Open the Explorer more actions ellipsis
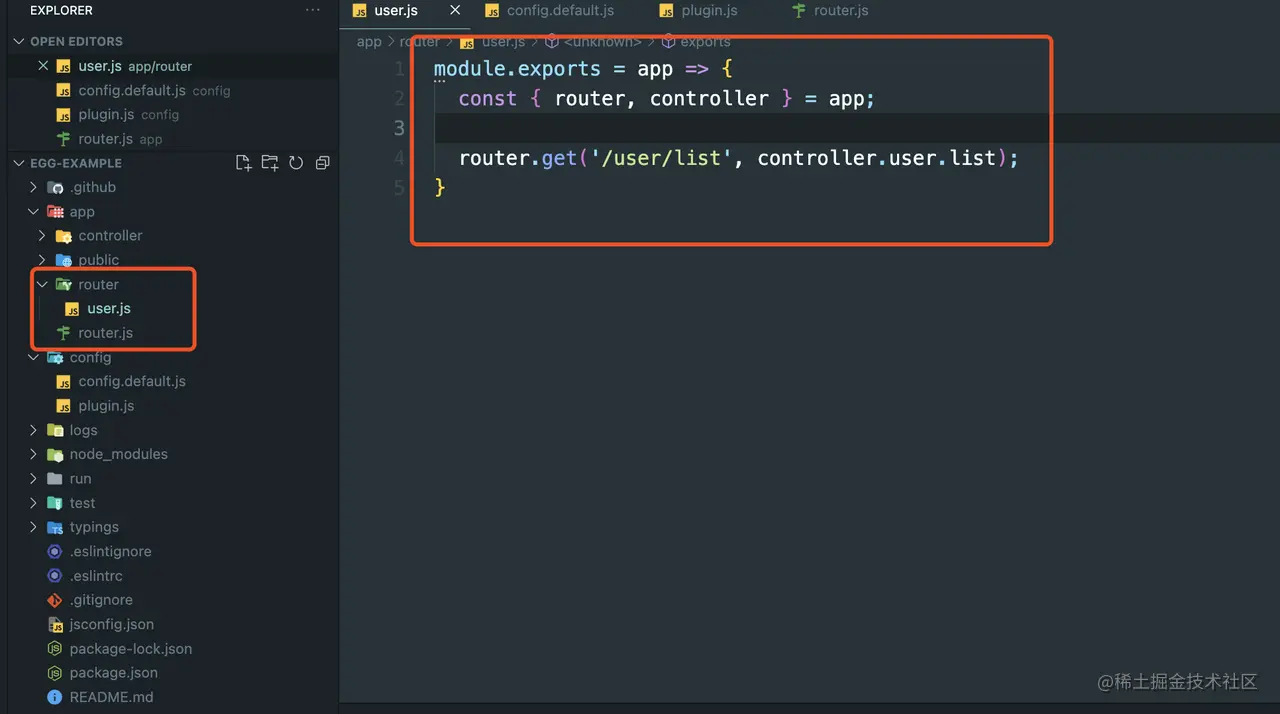Screen dimensions: 1280x714 point(313,10)
